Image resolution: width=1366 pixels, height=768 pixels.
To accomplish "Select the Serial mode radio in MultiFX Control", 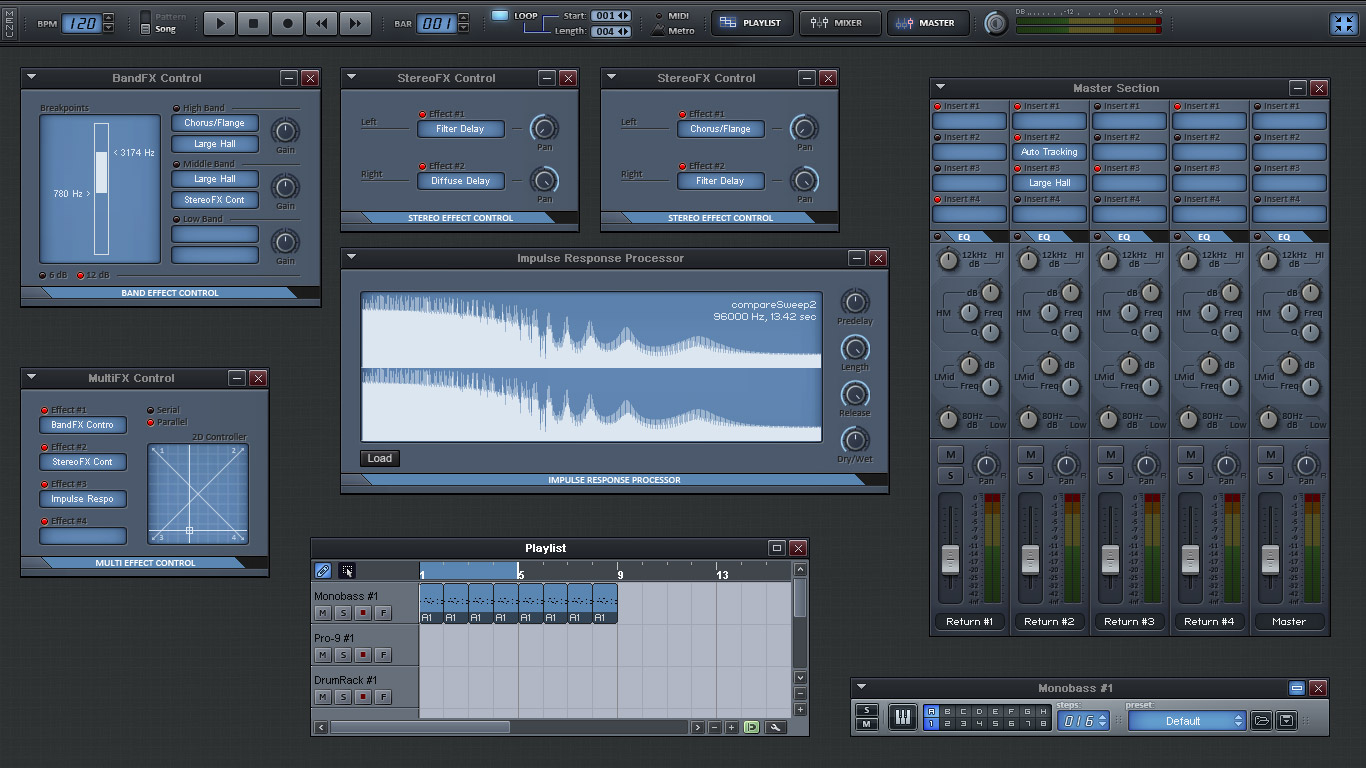I will click(151, 410).
